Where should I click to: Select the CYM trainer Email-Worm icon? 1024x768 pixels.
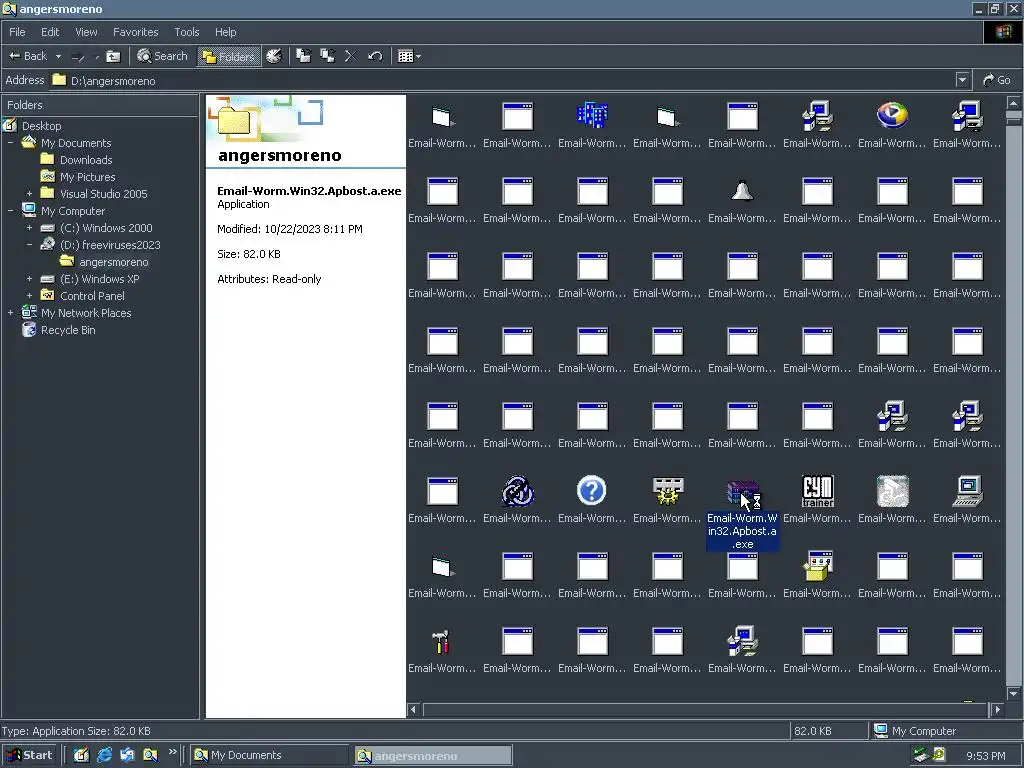click(818, 490)
